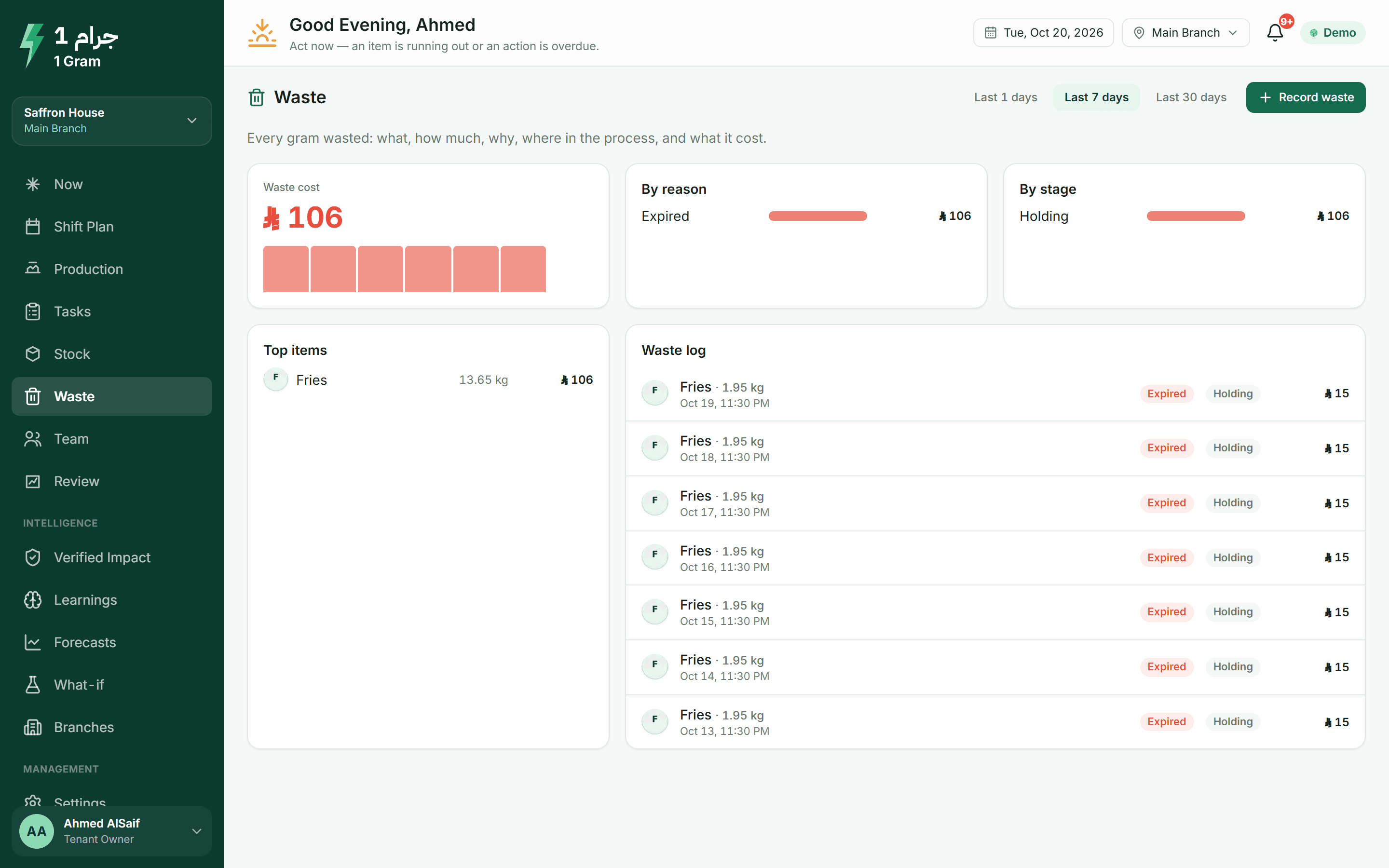Open the Branches building icon
The width and height of the screenshot is (1389, 868).
[33, 727]
